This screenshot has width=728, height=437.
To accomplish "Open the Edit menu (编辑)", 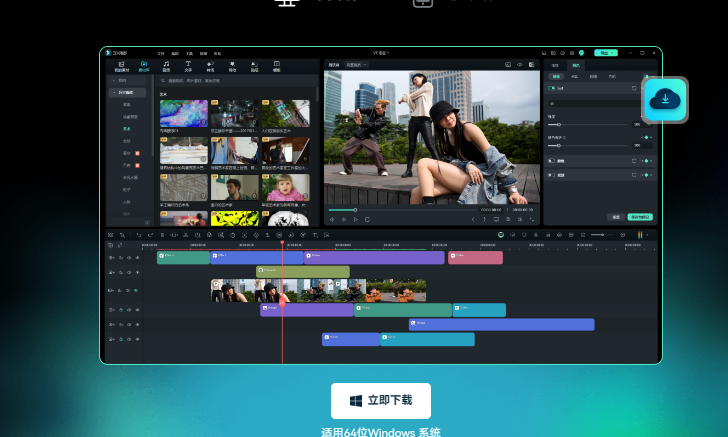I will 175,53.
